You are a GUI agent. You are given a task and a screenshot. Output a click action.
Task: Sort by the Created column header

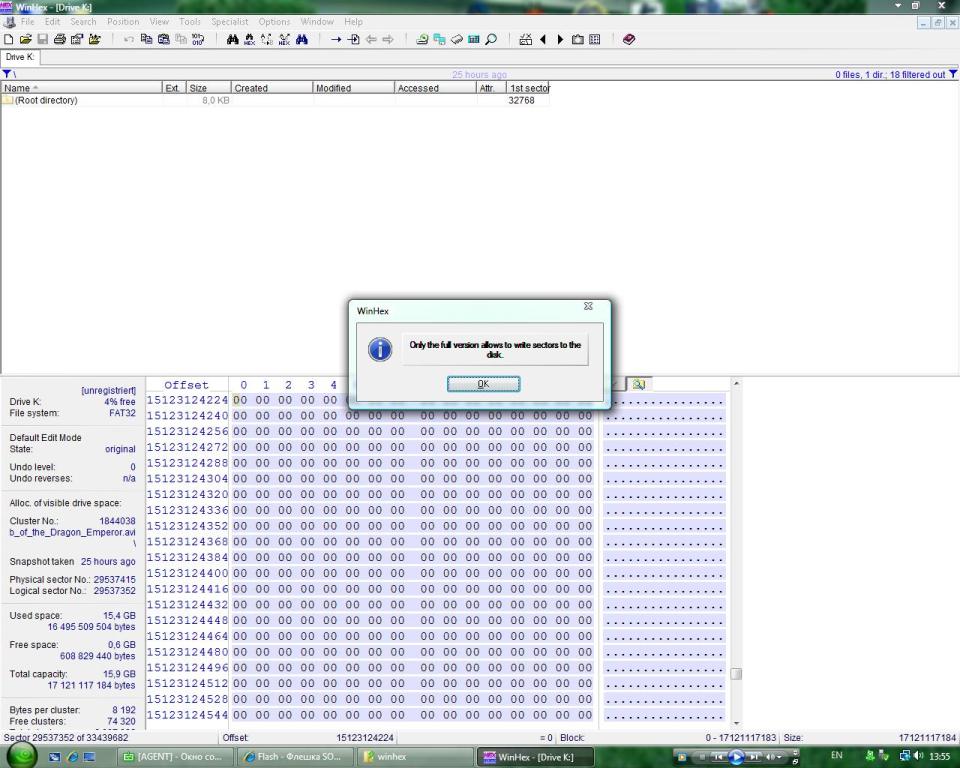[272, 88]
